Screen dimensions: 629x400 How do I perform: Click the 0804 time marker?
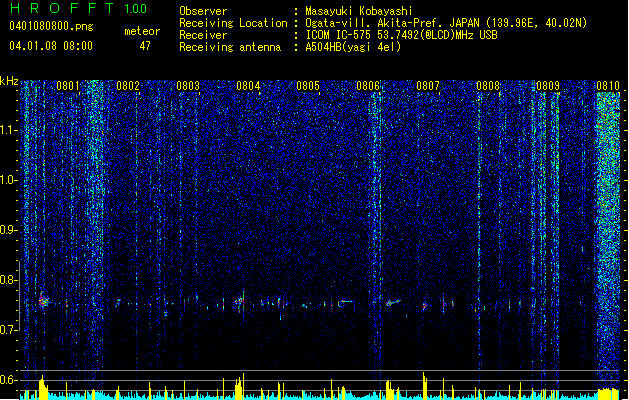(248, 86)
